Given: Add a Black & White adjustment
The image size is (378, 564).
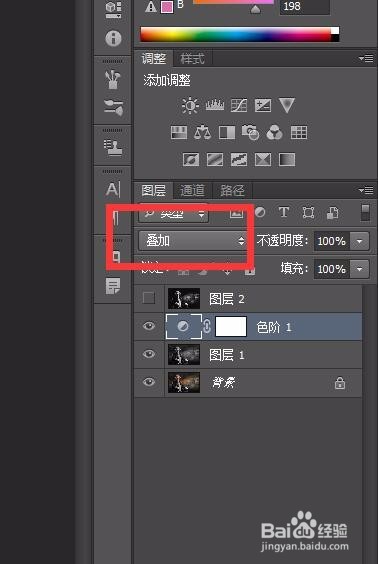Looking at the screenshot, I should click(x=227, y=133).
